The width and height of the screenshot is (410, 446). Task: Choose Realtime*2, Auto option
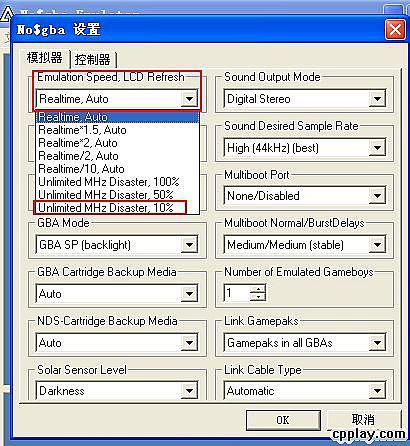[117, 143]
